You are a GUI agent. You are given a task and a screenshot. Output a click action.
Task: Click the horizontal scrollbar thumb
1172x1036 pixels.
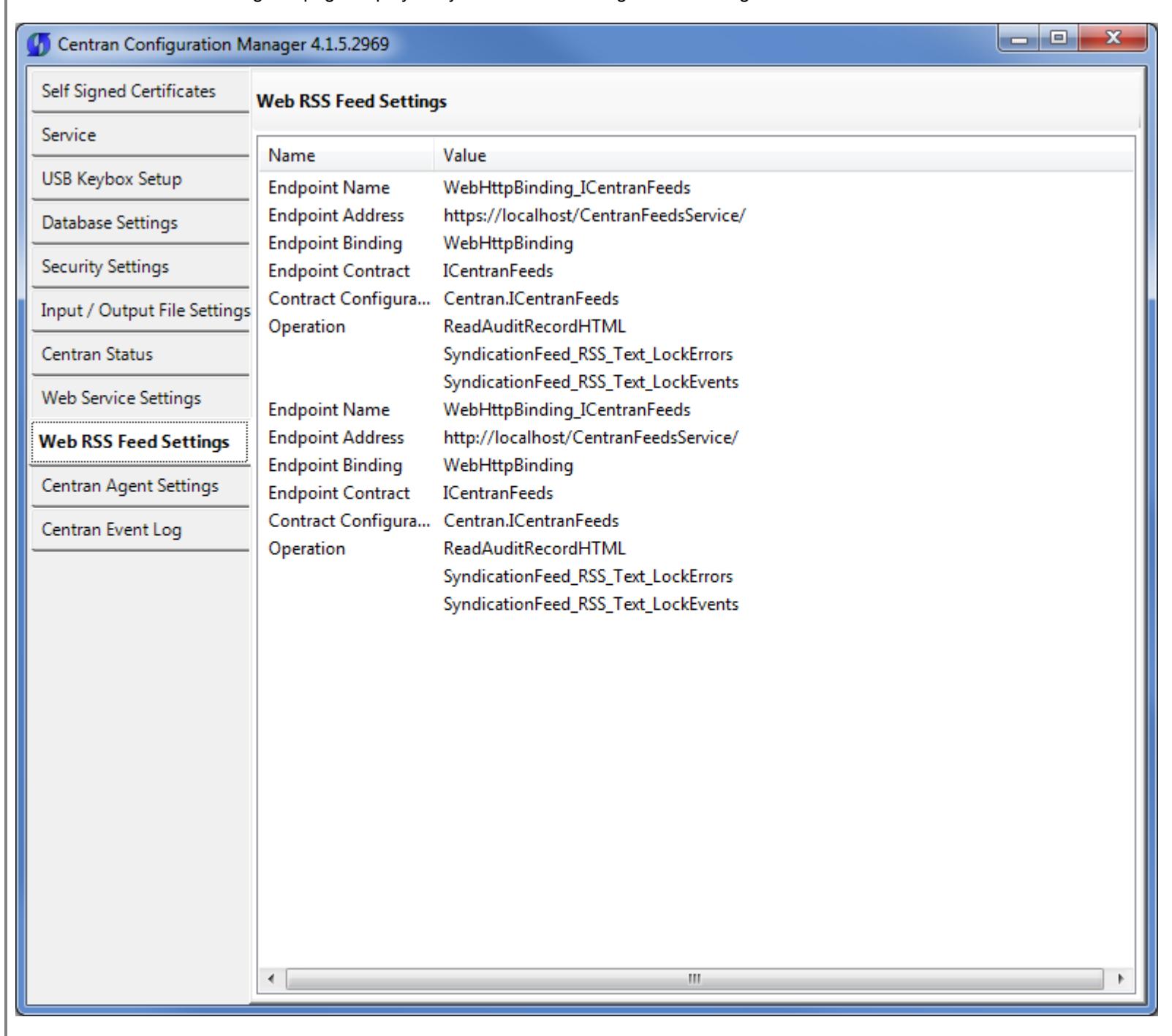pyautogui.click(x=695, y=978)
